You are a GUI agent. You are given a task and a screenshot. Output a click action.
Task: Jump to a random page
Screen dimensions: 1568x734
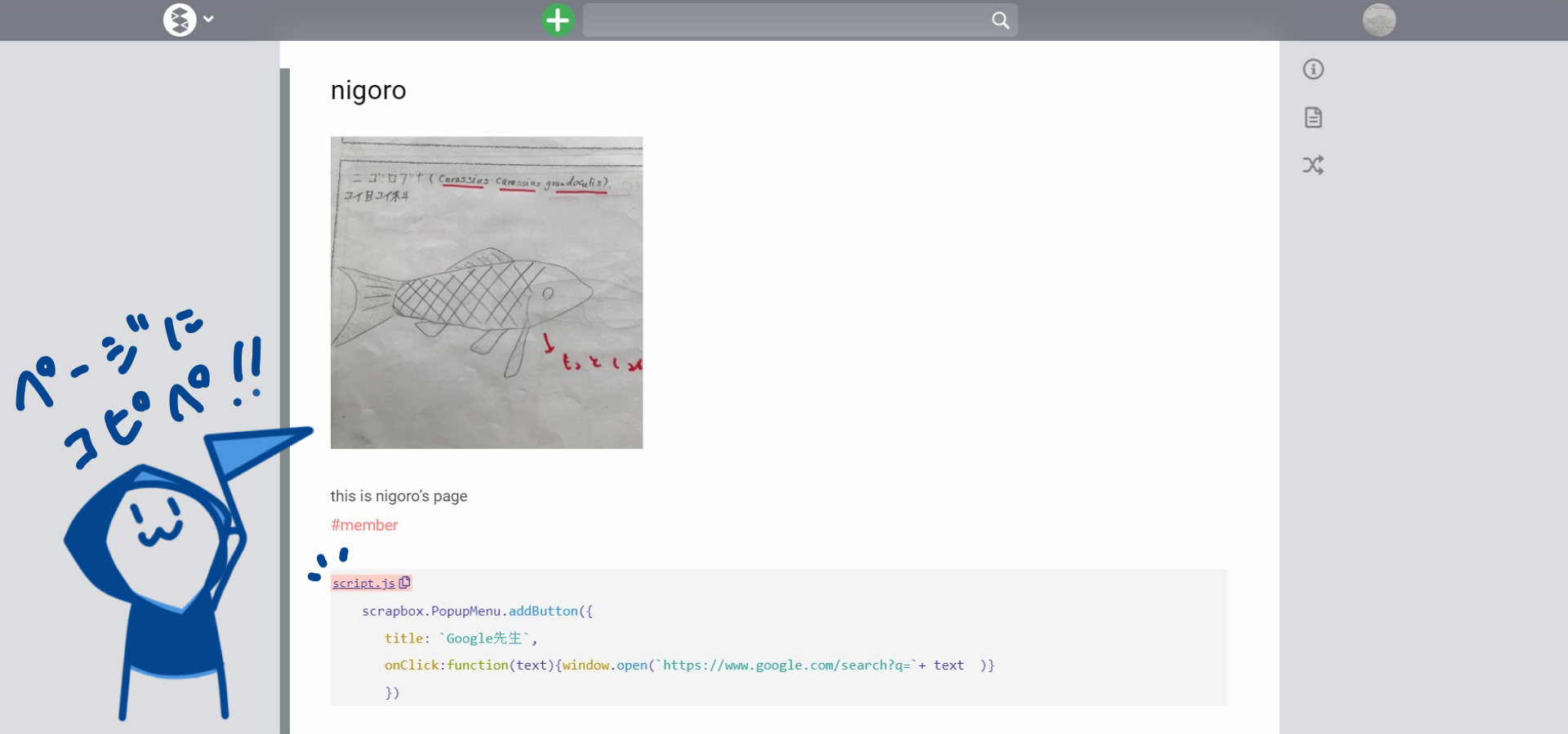pyautogui.click(x=1313, y=165)
